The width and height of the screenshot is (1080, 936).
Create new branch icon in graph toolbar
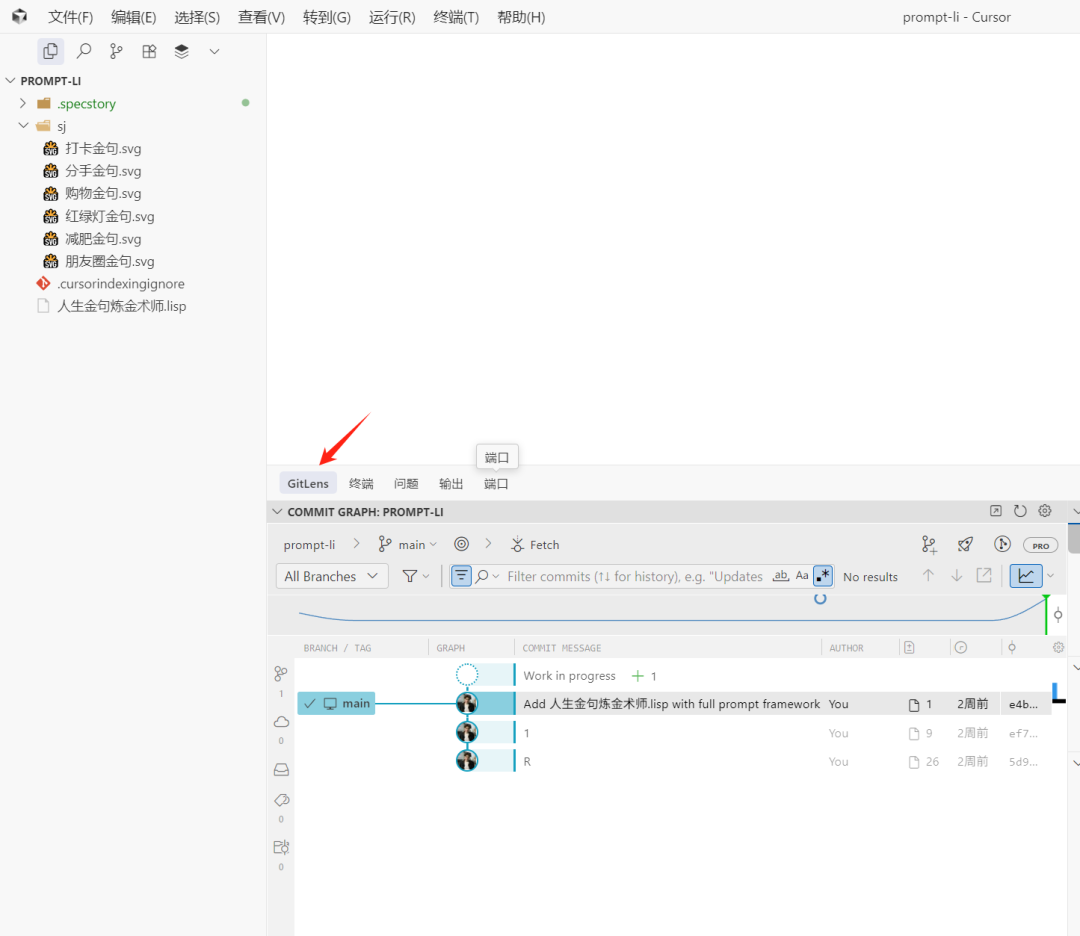tap(929, 545)
